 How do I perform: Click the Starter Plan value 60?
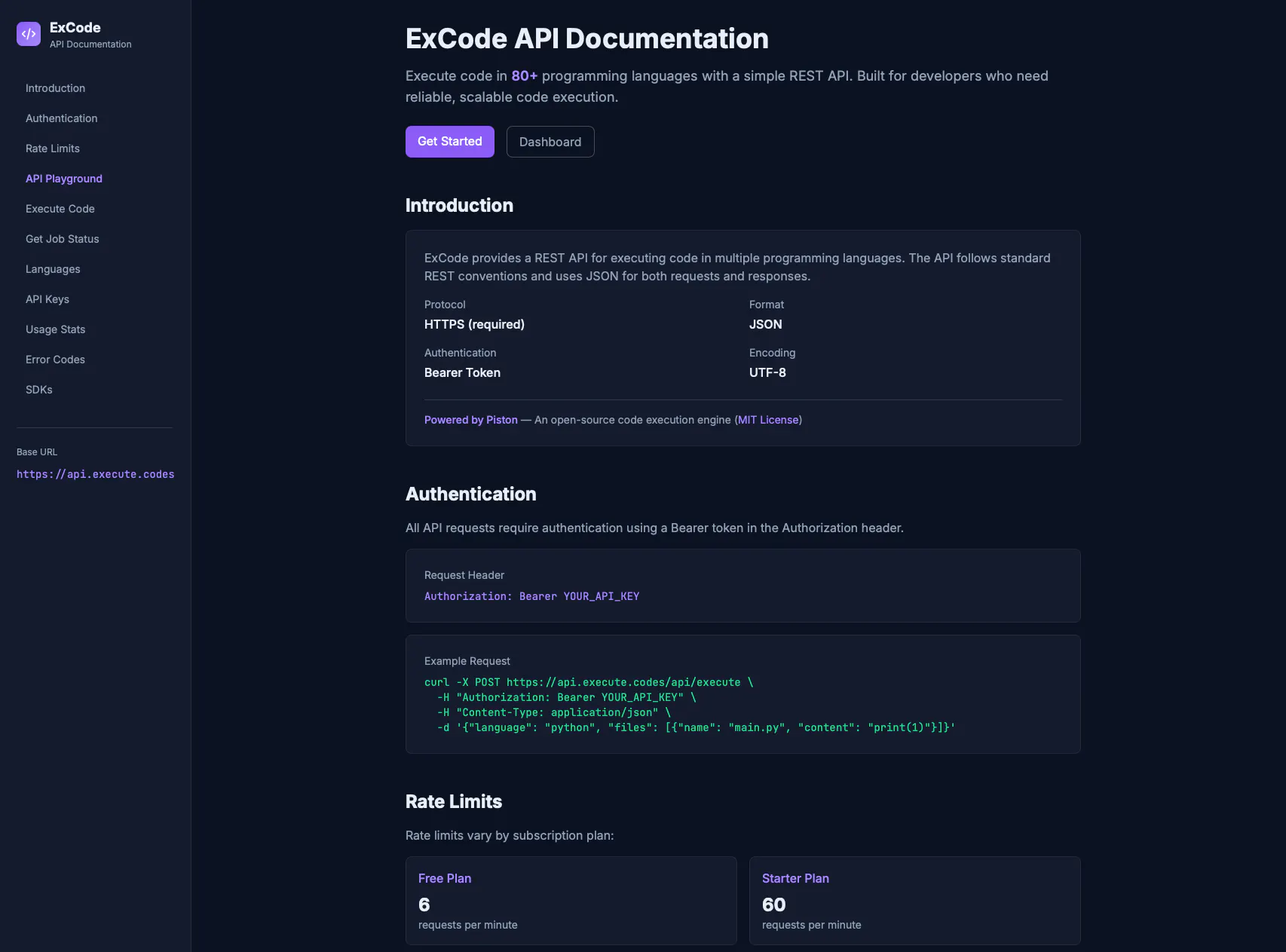tap(773, 905)
